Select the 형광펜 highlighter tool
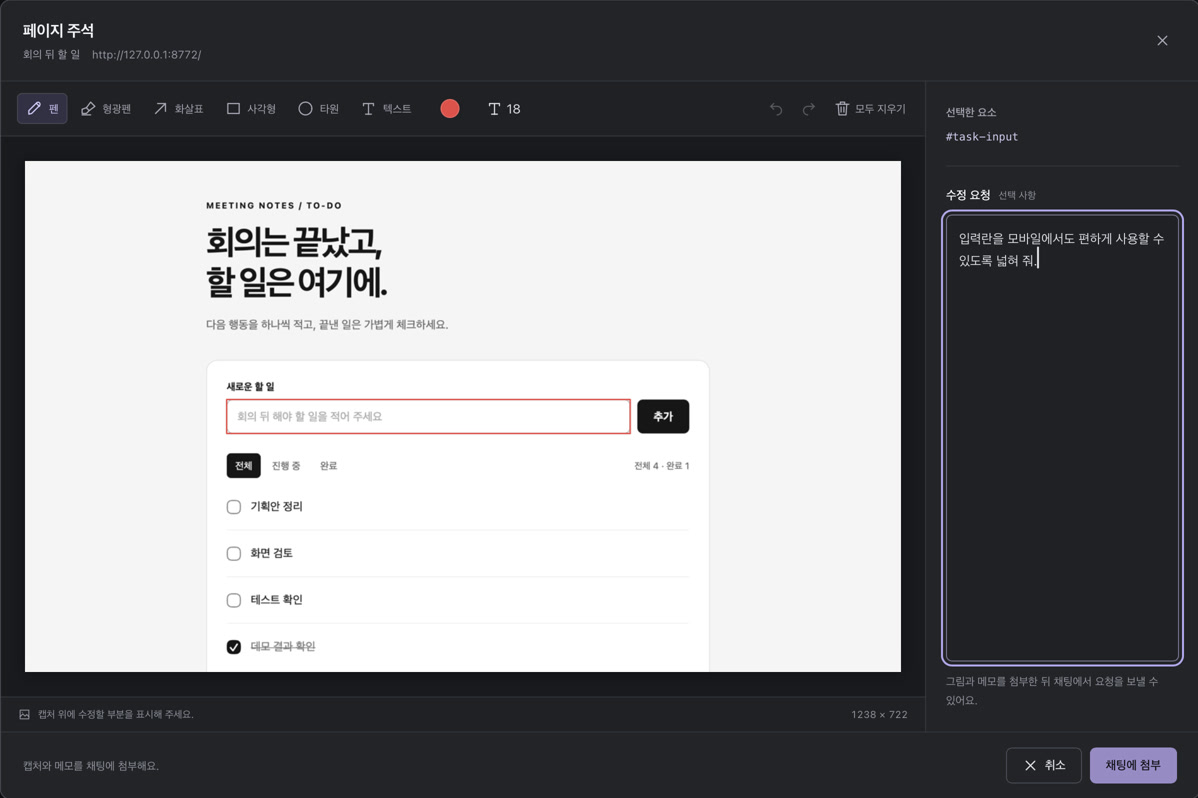1198x798 pixels. point(106,109)
